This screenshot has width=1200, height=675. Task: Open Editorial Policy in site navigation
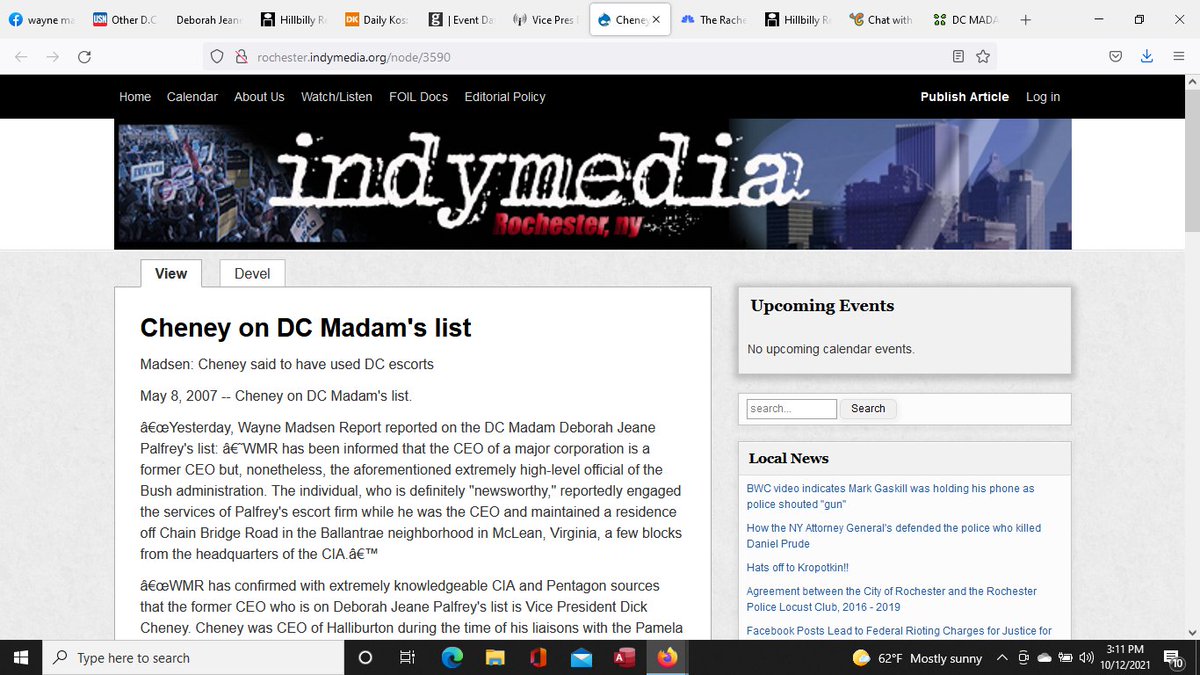(x=505, y=97)
